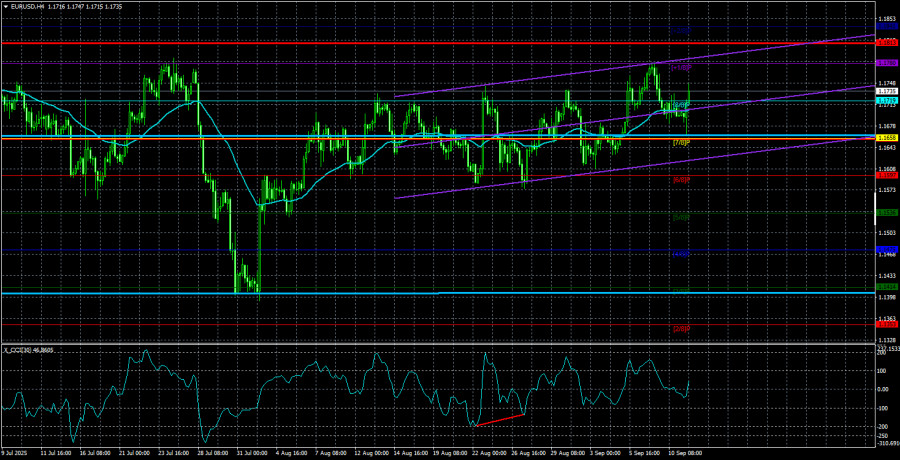
Task: Click the green 1.1536 price label
Action: click(x=886, y=212)
